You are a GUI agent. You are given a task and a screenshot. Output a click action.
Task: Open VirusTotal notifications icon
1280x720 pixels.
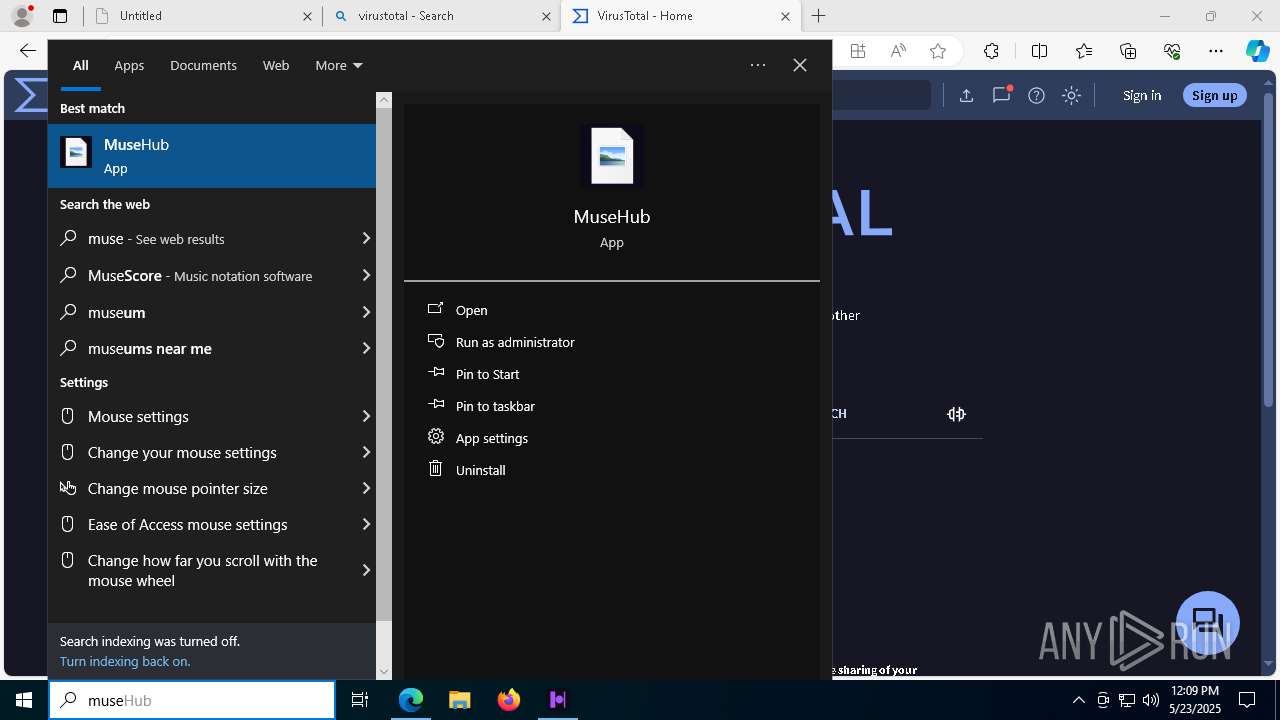coord(1001,95)
